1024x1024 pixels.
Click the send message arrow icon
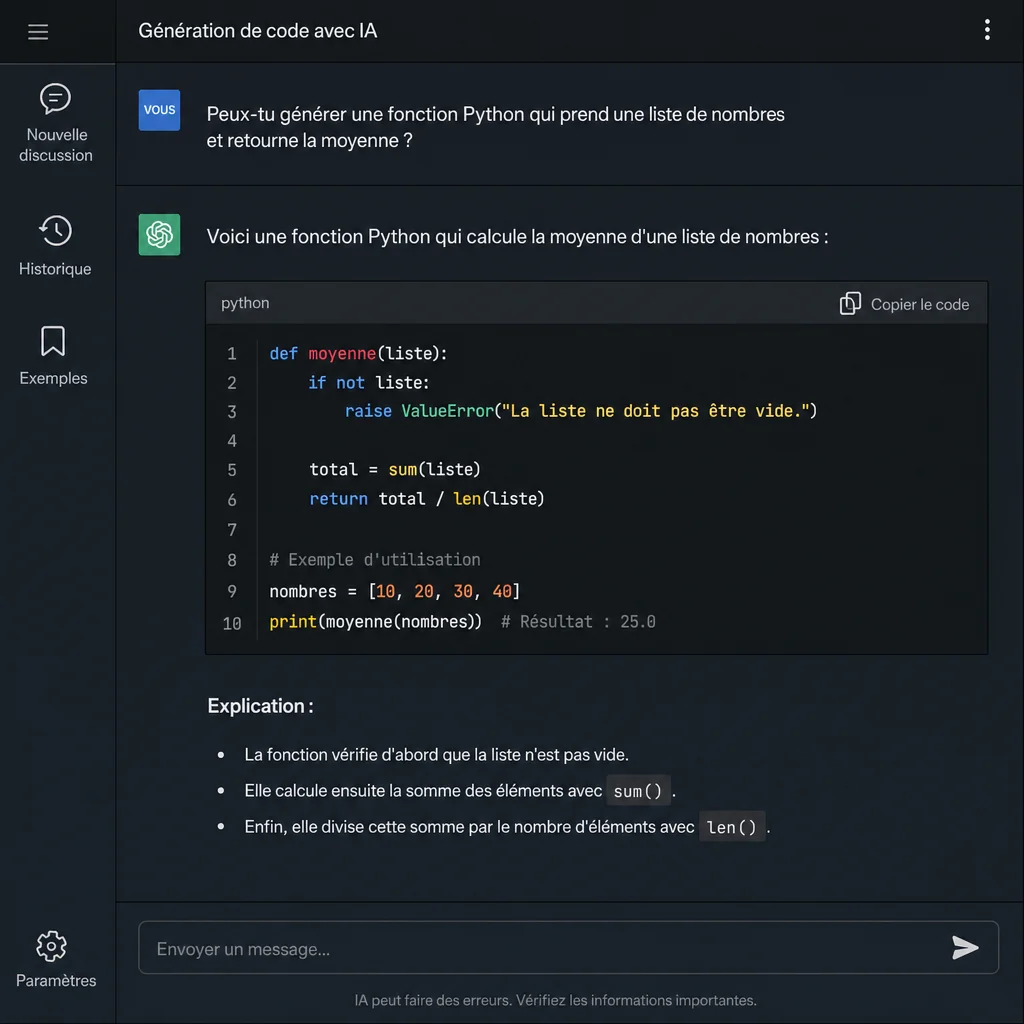965,948
